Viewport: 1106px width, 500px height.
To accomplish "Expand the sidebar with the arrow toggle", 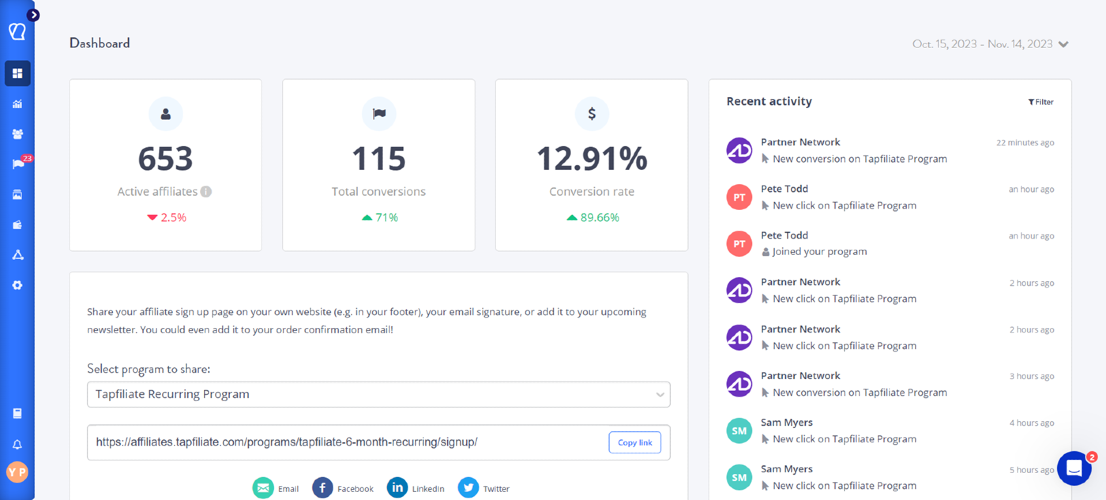I will pyautogui.click(x=33, y=15).
